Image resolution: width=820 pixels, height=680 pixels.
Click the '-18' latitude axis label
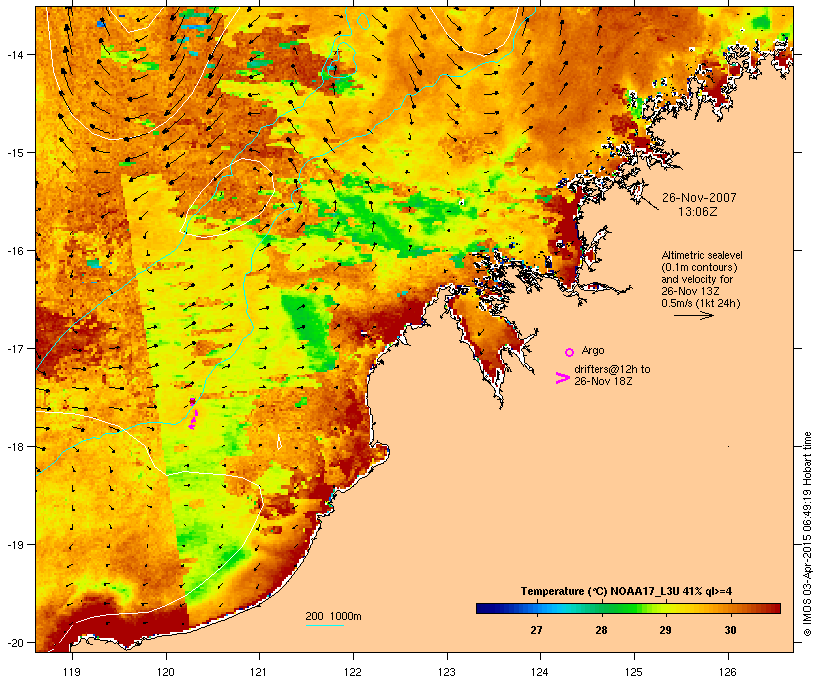14,447
